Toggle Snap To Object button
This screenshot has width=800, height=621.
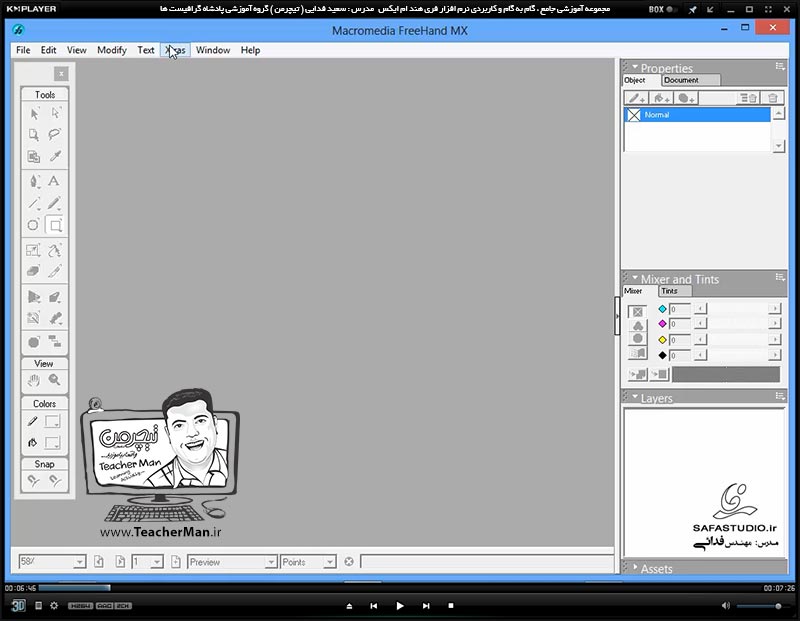(x=55, y=481)
